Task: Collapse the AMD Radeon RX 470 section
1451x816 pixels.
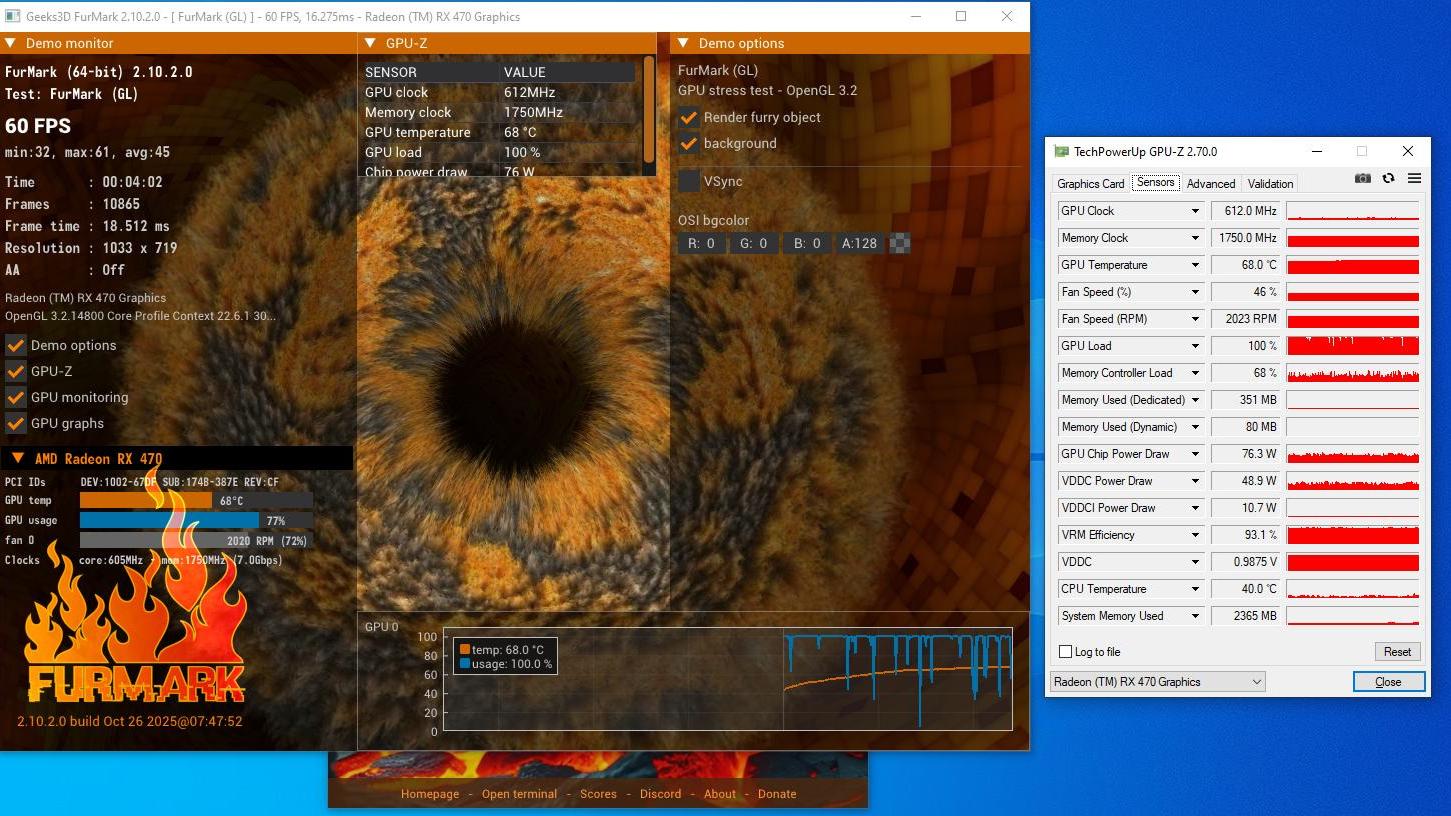Action: pos(18,459)
